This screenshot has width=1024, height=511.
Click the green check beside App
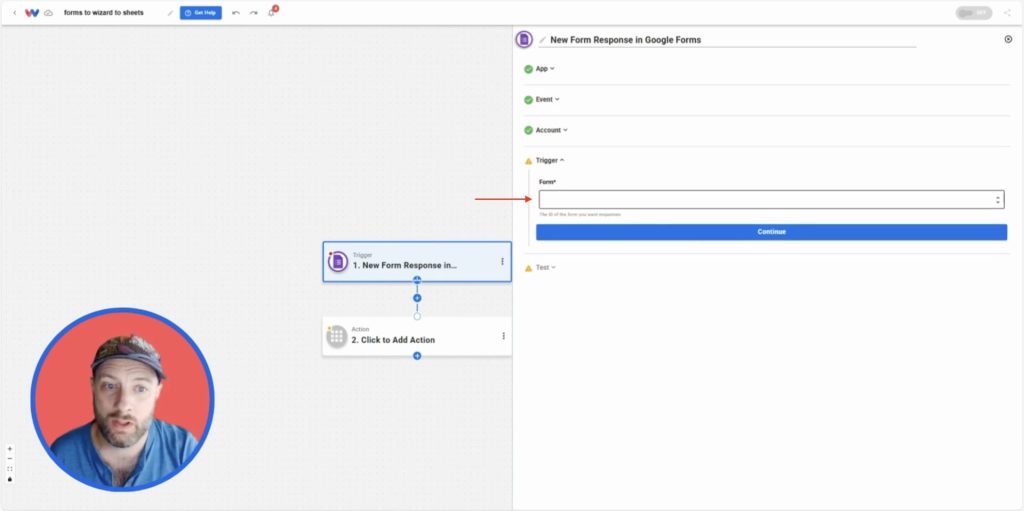(x=528, y=69)
